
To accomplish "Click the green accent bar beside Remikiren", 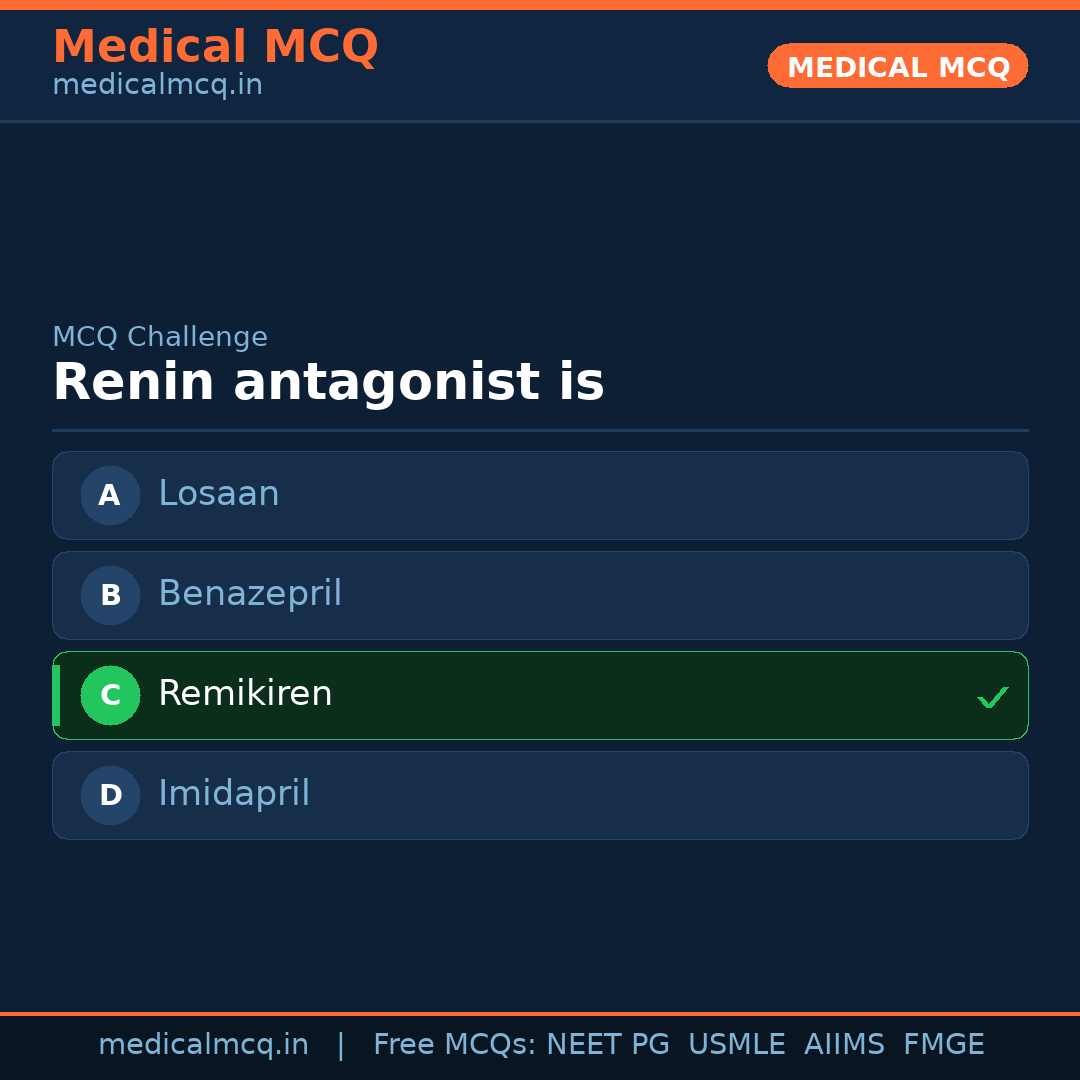I will [x=56, y=695].
